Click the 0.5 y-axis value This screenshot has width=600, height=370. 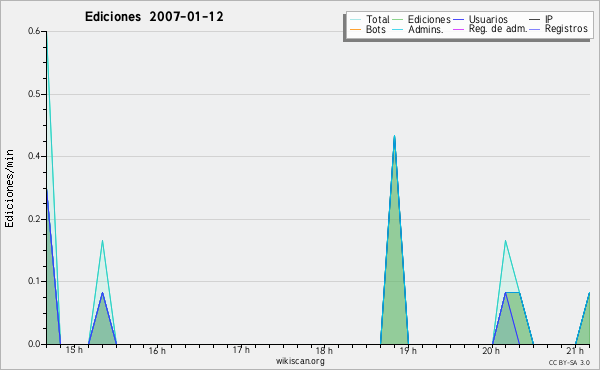pyautogui.click(x=34, y=94)
